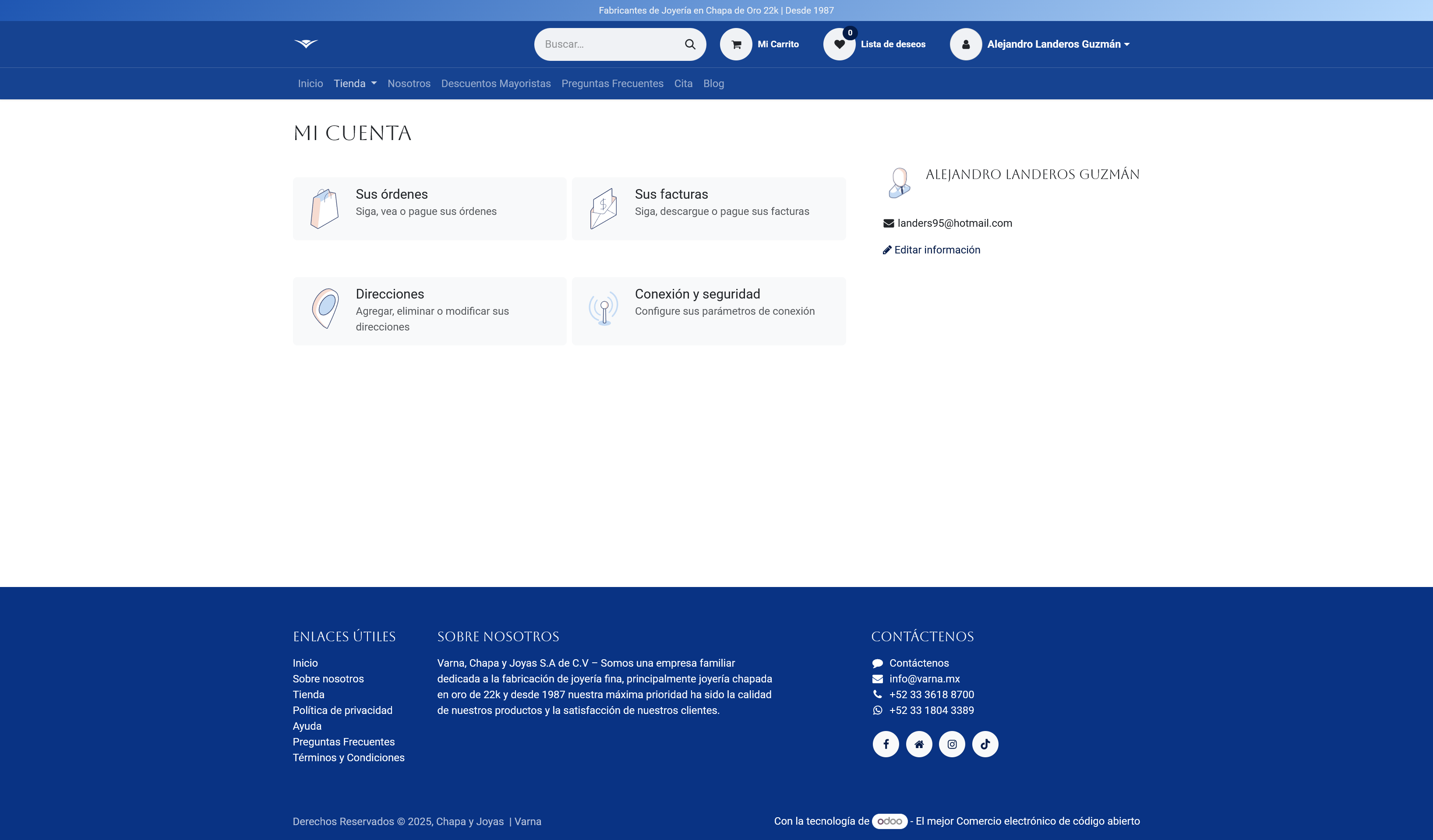
Task: Click the wishlist count badge 0
Action: [850, 33]
